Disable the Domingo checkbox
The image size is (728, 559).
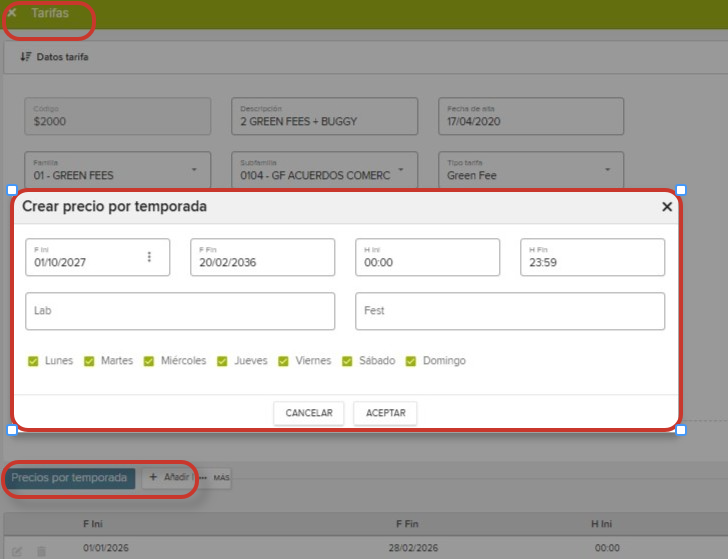(x=411, y=361)
